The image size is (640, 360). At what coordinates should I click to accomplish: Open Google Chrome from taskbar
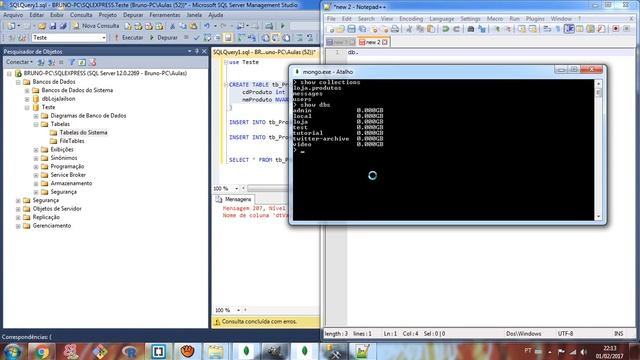(x=41, y=351)
